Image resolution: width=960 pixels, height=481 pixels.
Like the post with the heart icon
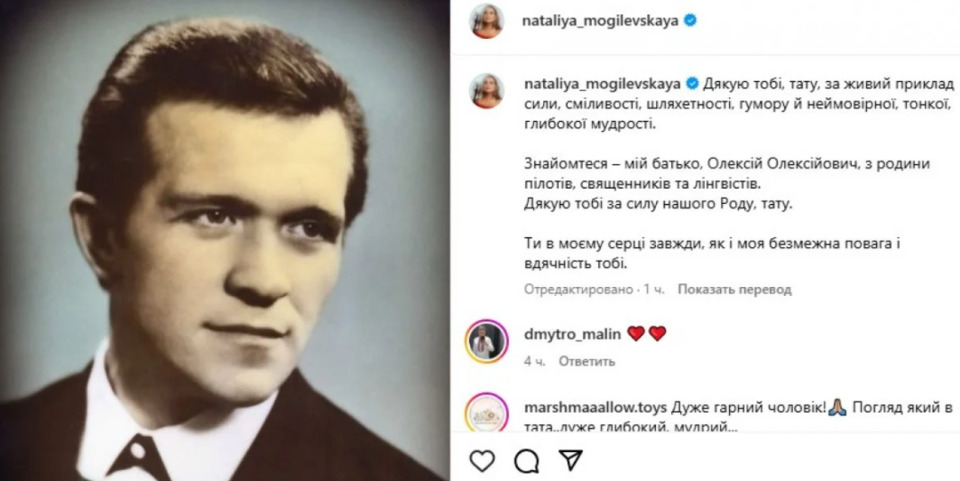[x=482, y=461]
